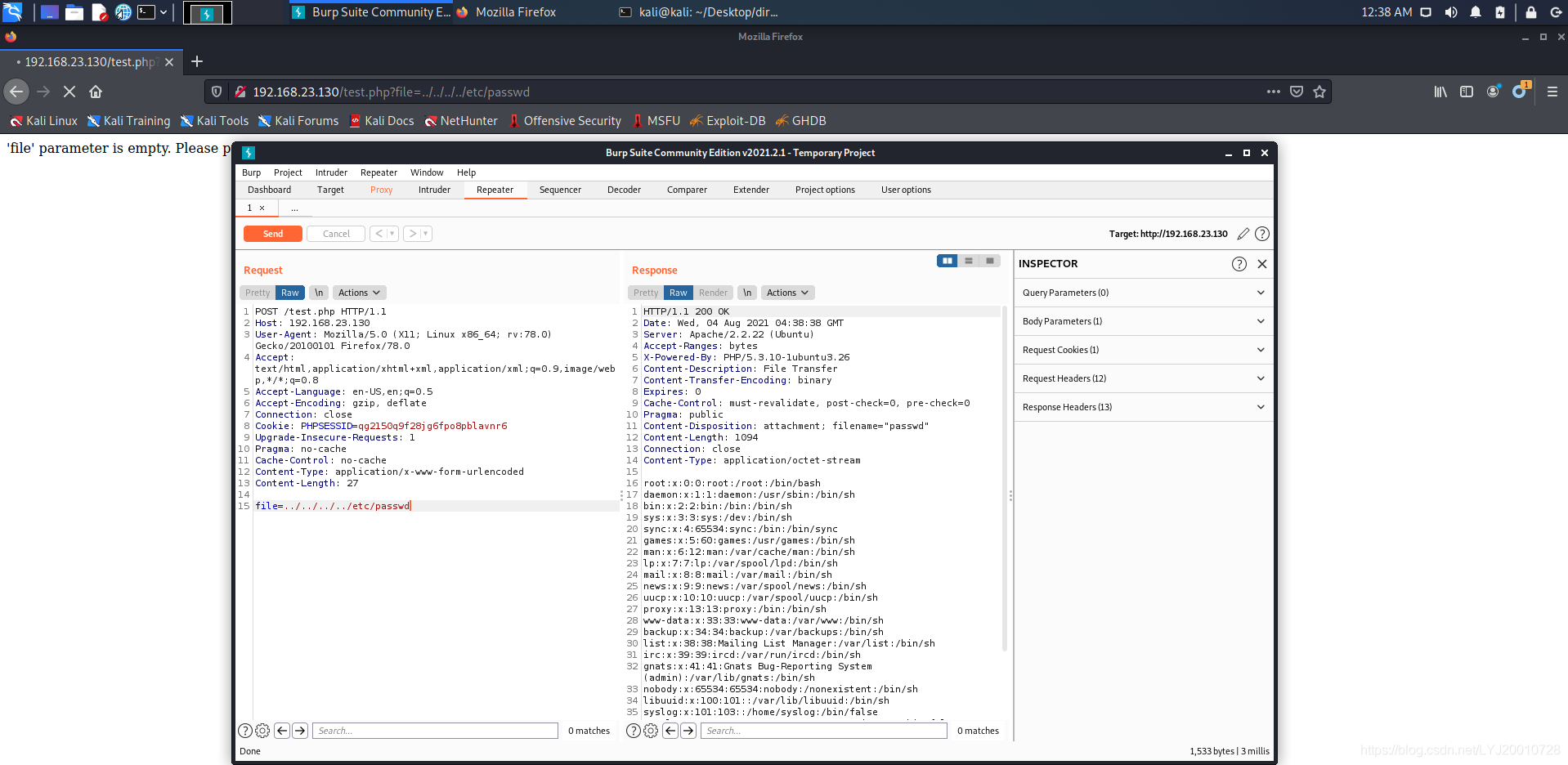The height and width of the screenshot is (765, 1568).
Task: Switch to side-by-side request/response layout
Action: pyautogui.click(x=947, y=261)
